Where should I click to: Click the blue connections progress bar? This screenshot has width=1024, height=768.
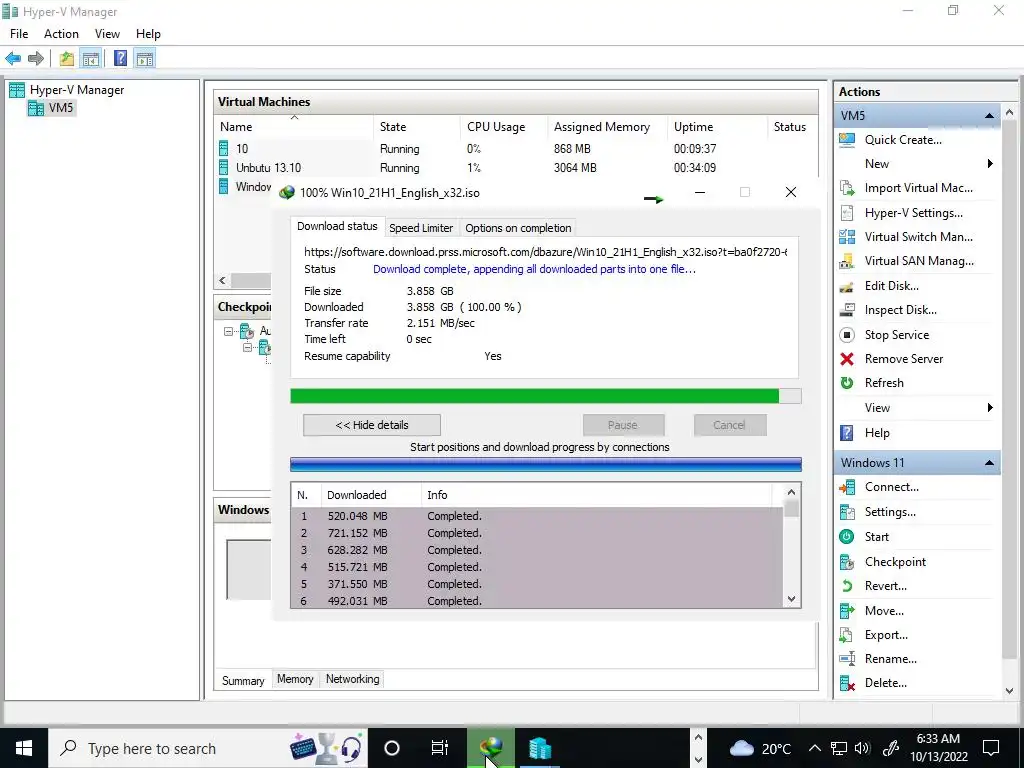(x=545, y=464)
